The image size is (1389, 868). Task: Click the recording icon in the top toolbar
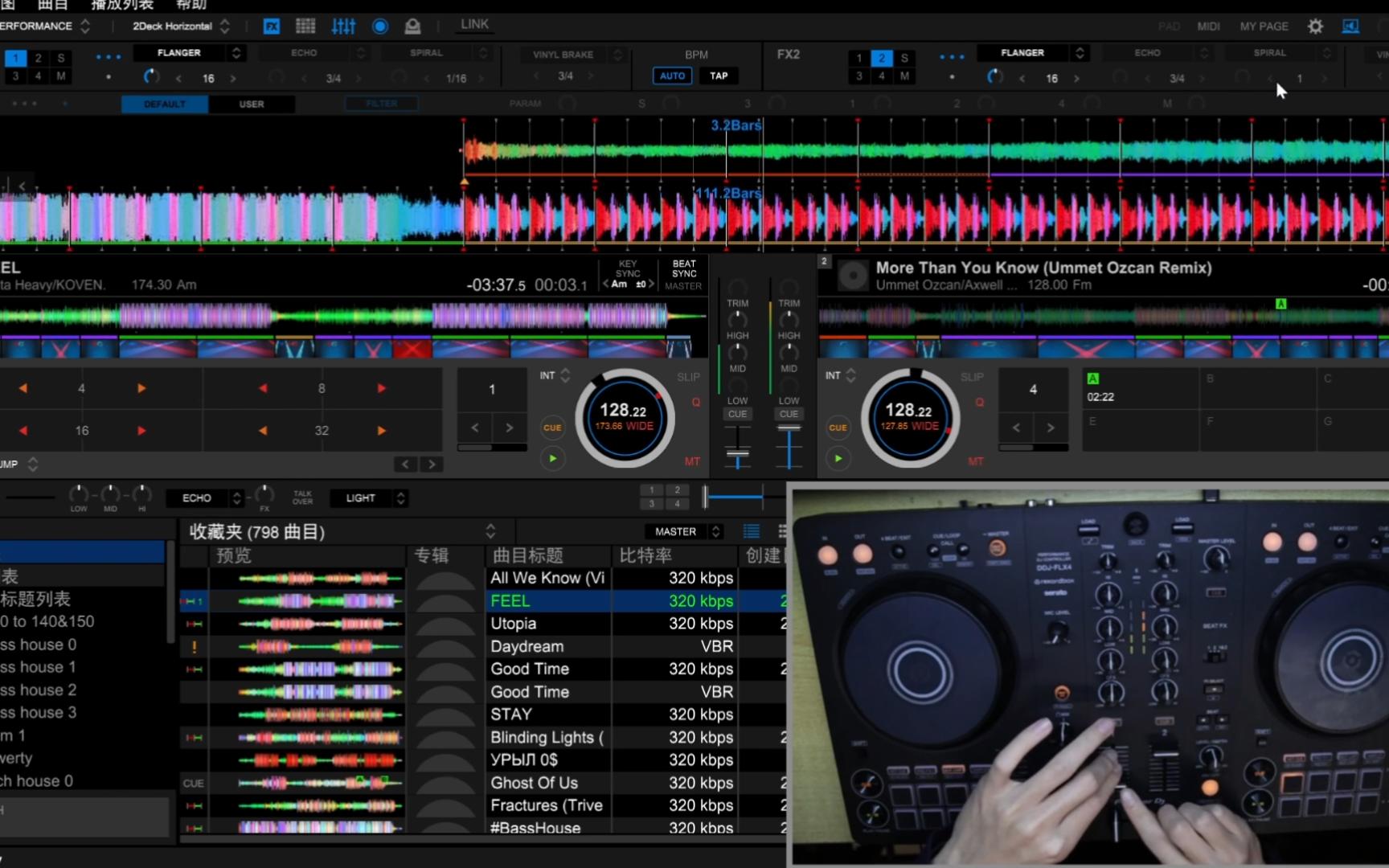point(379,26)
